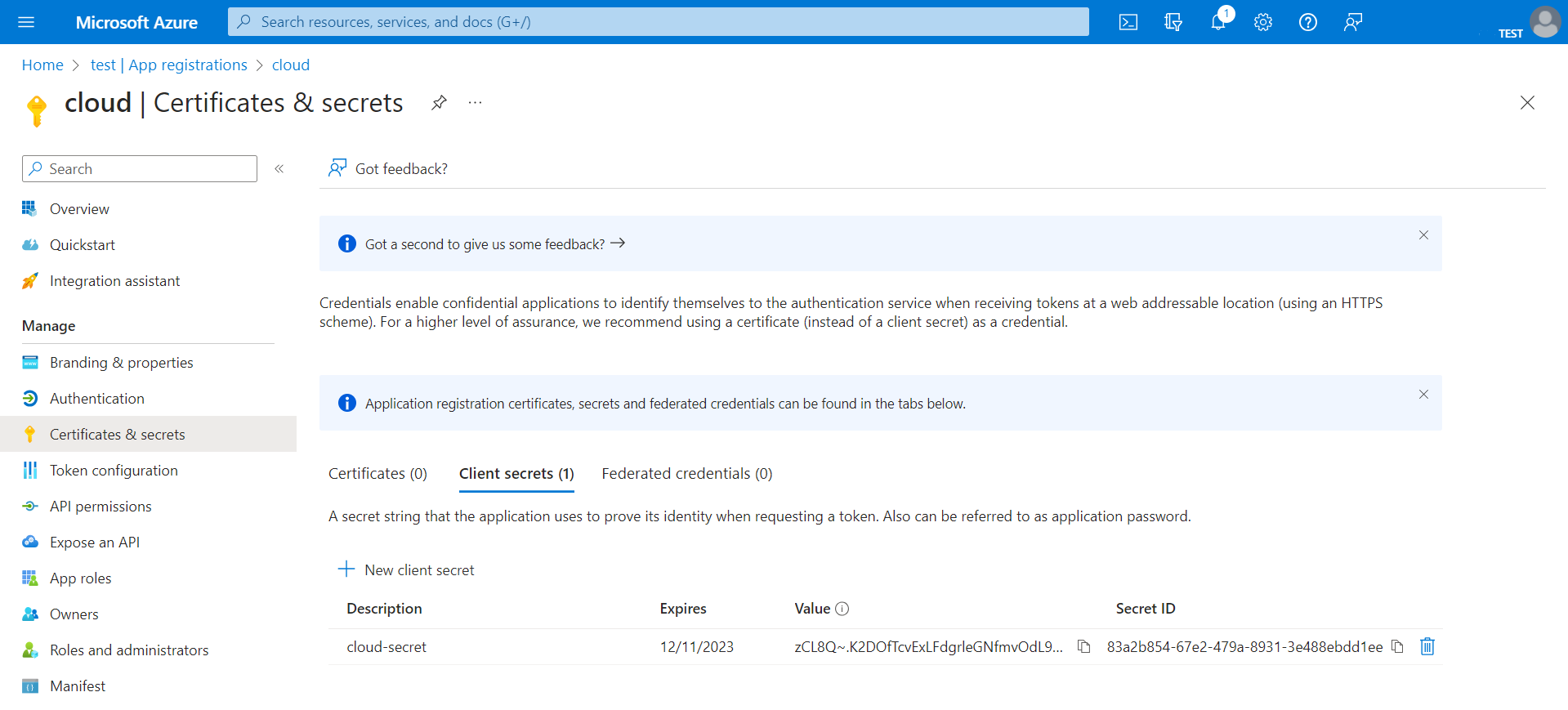Click the info icon next to Value

[842, 609]
